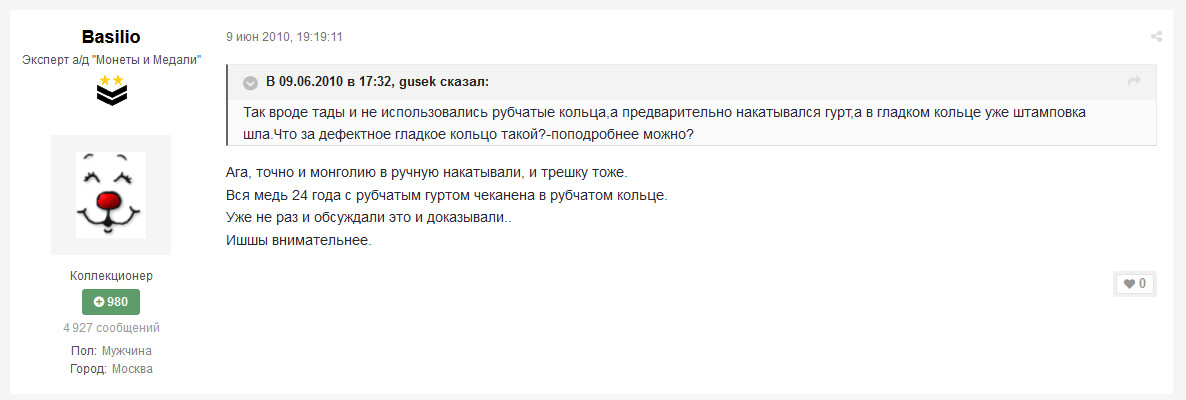Click the Эксперт а/д Монеты и Медали title
The width and height of the screenshot is (1186, 400).
pyautogui.click(x=111, y=61)
